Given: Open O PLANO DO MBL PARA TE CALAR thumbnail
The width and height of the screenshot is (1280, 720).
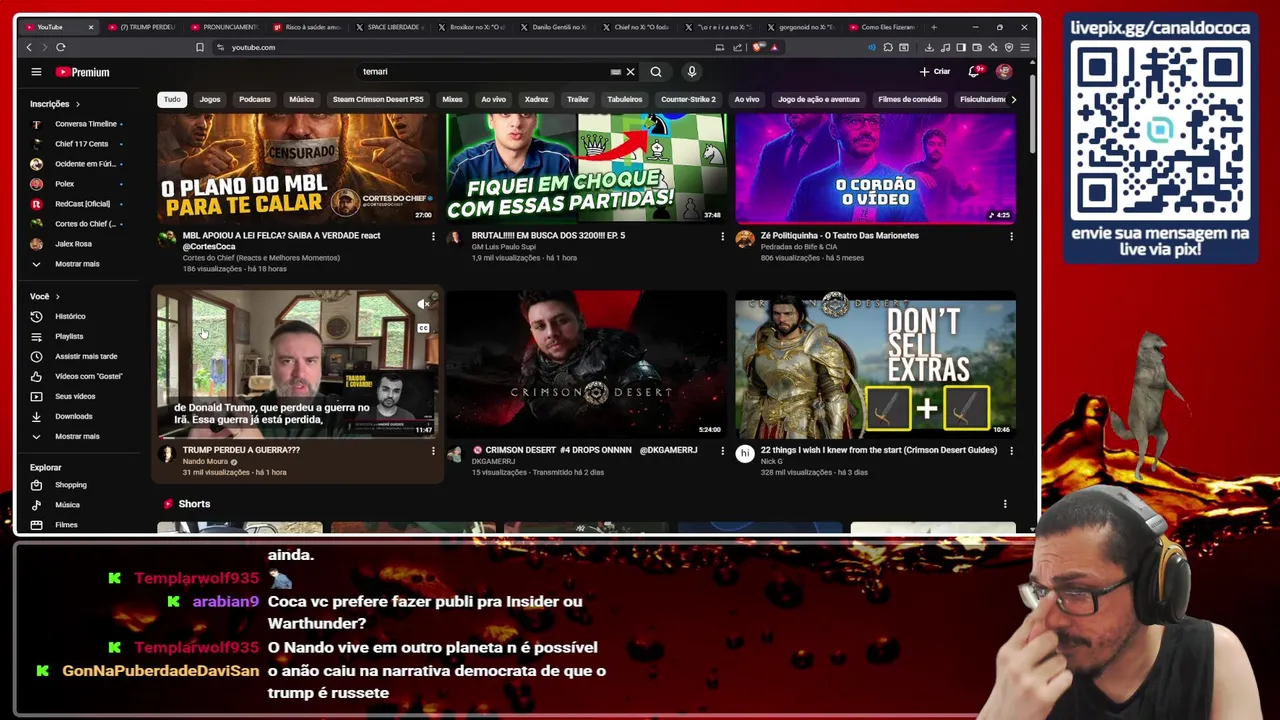Looking at the screenshot, I should click(x=297, y=167).
